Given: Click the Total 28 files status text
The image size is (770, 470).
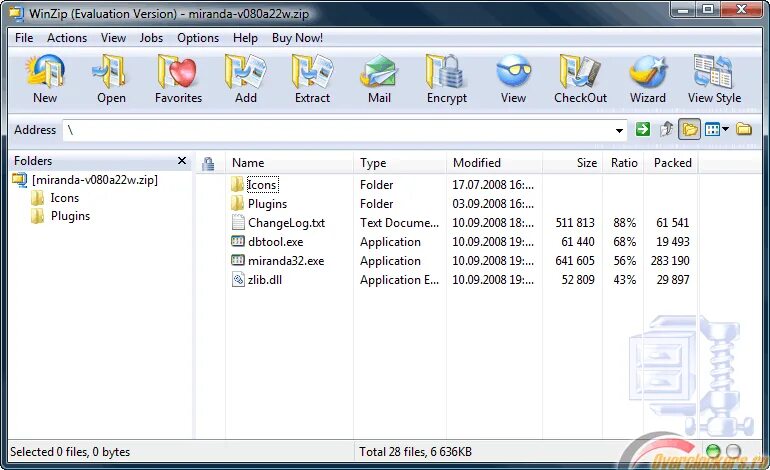Looking at the screenshot, I should 415,452.
